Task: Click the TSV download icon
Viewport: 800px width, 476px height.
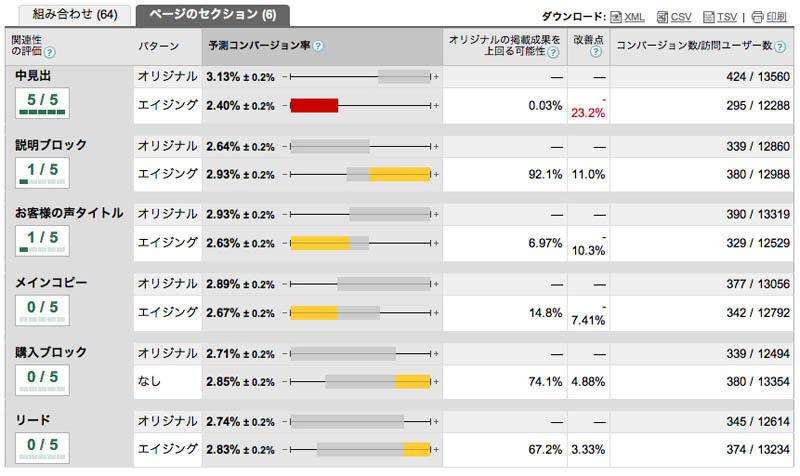Action: (x=709, y=17)
